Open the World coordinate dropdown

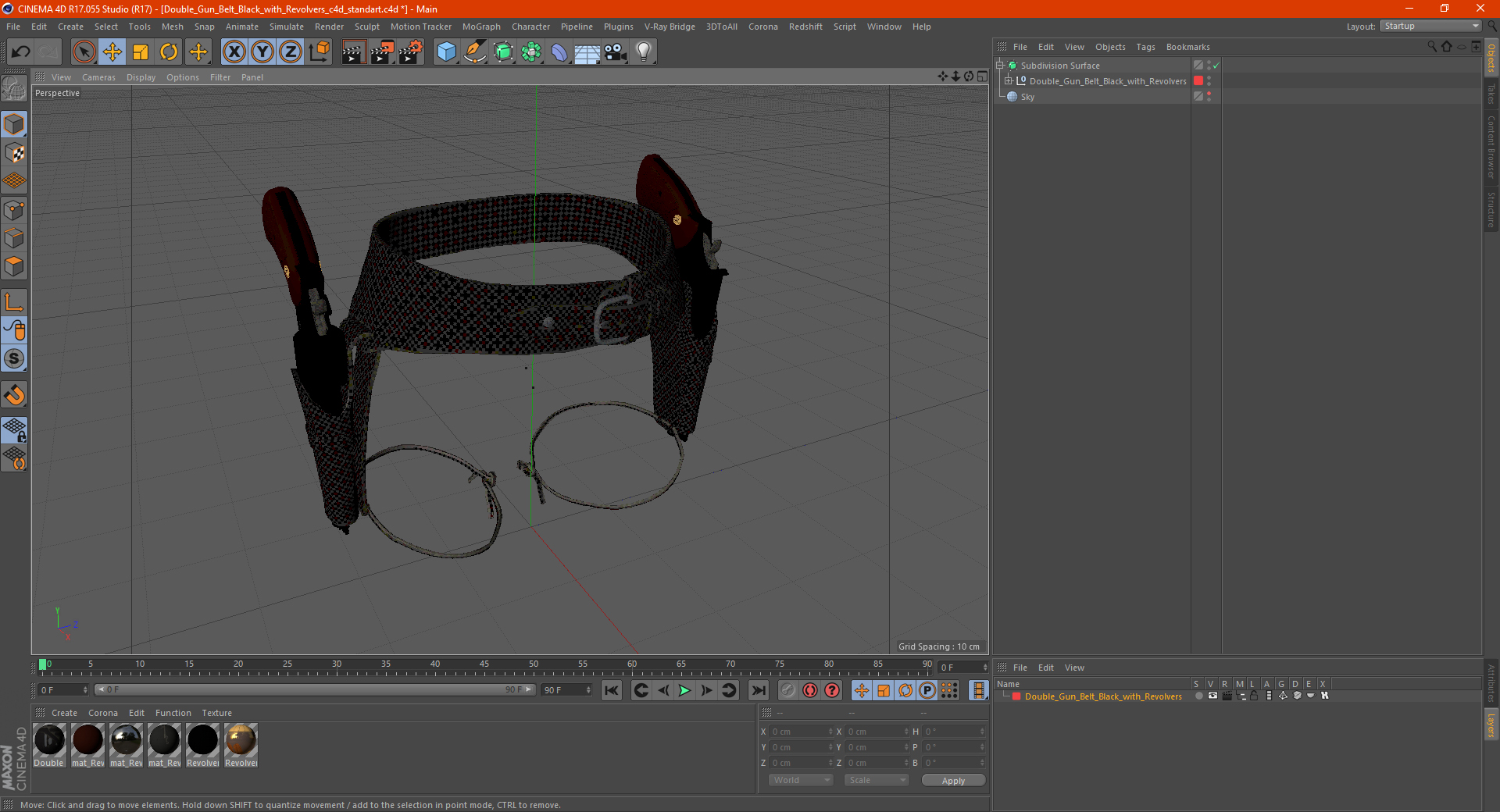pos(801,780)
